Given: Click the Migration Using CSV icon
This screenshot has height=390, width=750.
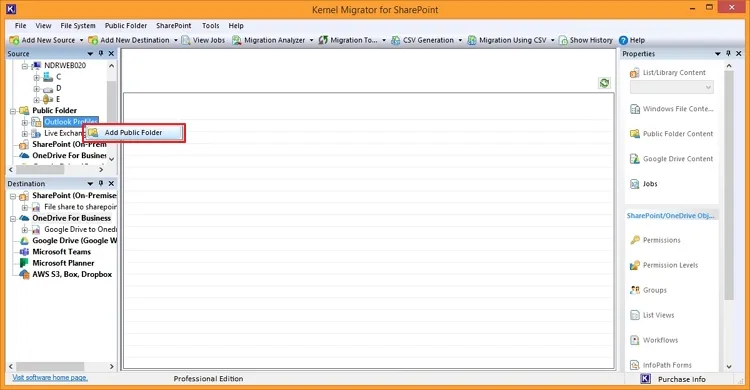Looking at the screenshot, I should point(472,40).
